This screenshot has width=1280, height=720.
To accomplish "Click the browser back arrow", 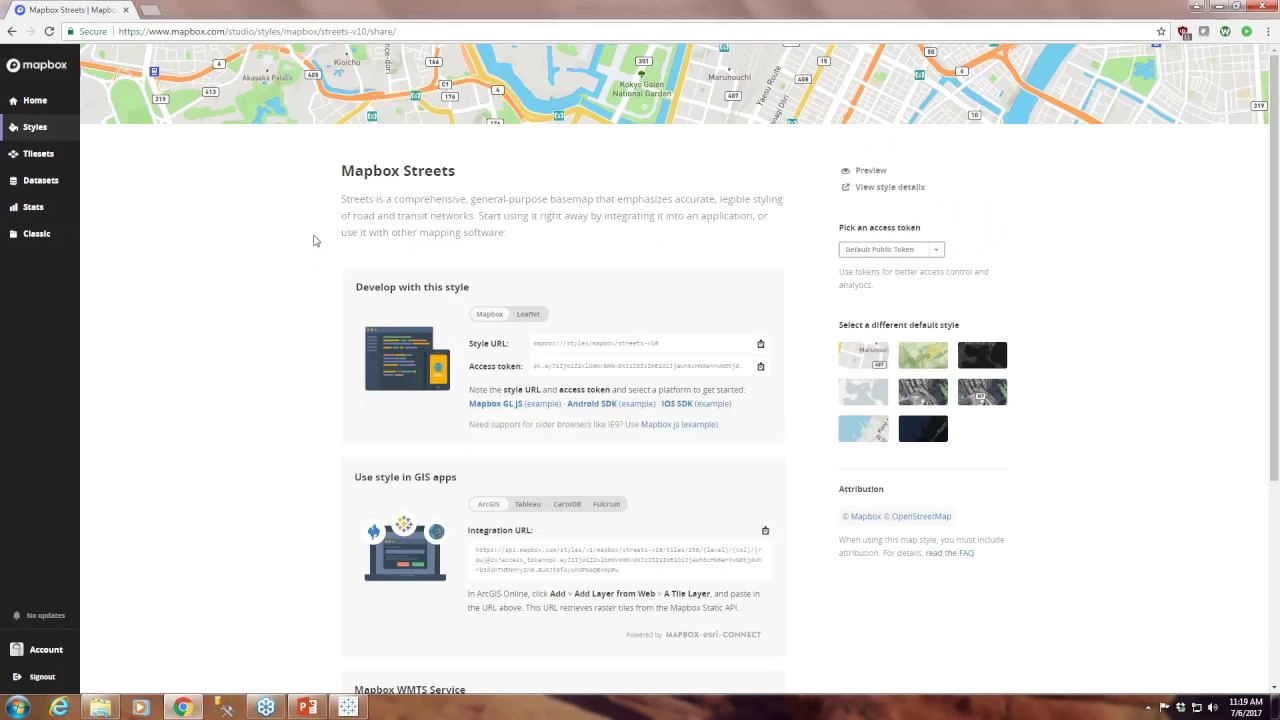I will click(12, 31).
